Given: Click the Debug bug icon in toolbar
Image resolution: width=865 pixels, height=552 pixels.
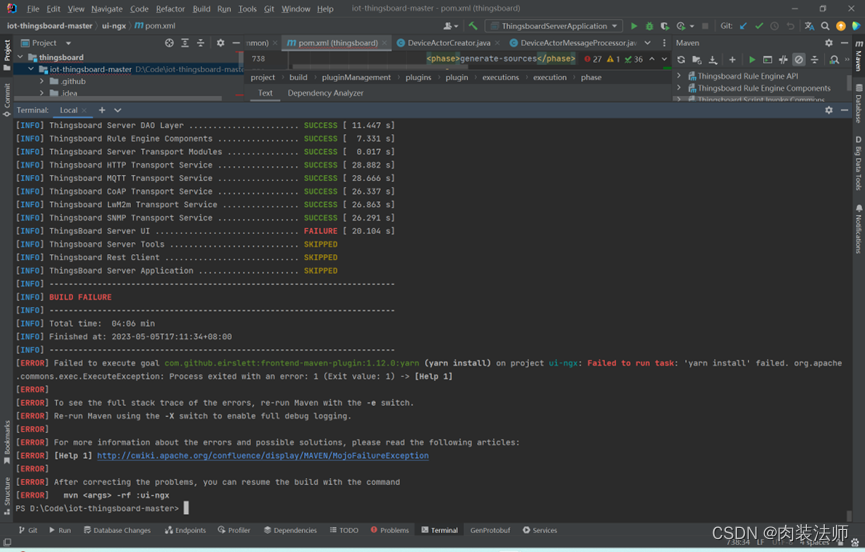Looking at the screenshot, I should pyautogui.click(x=649, y=26).
